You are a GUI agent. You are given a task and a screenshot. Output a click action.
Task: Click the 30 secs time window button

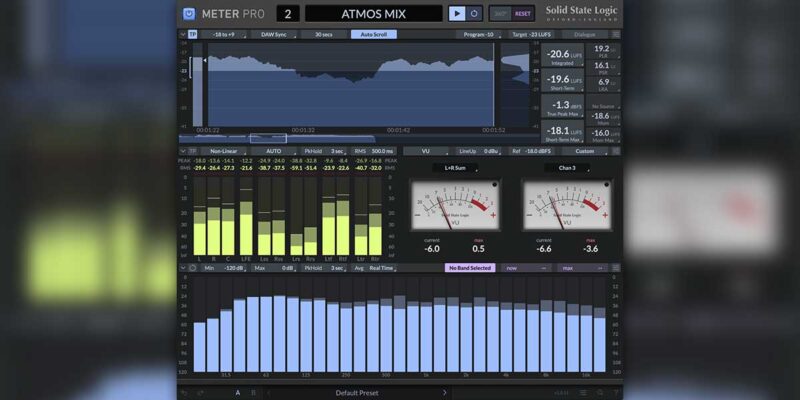tap(324, 35)
